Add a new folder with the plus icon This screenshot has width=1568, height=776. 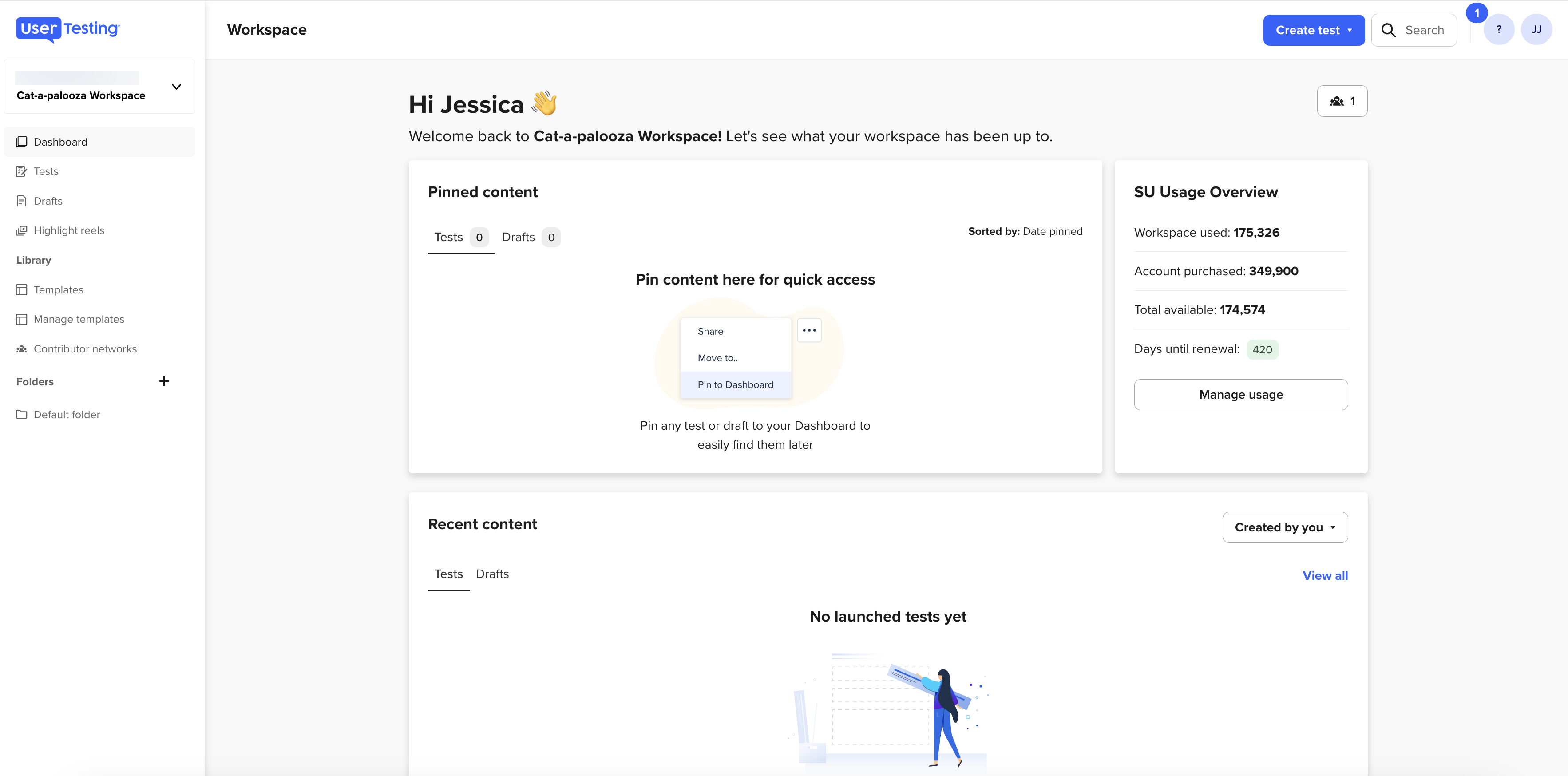pos(164,381)
